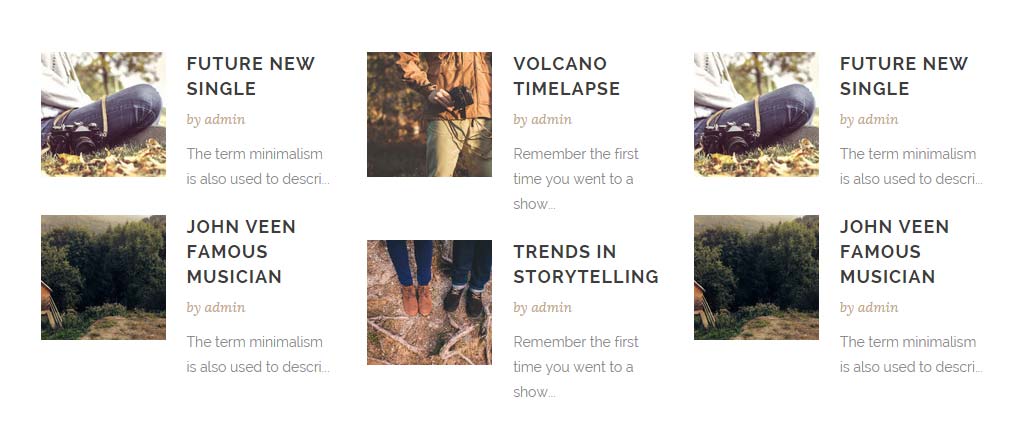1020x445 pixels.
Task: Open the right column forest thumbnail
Action: (756, 277)
